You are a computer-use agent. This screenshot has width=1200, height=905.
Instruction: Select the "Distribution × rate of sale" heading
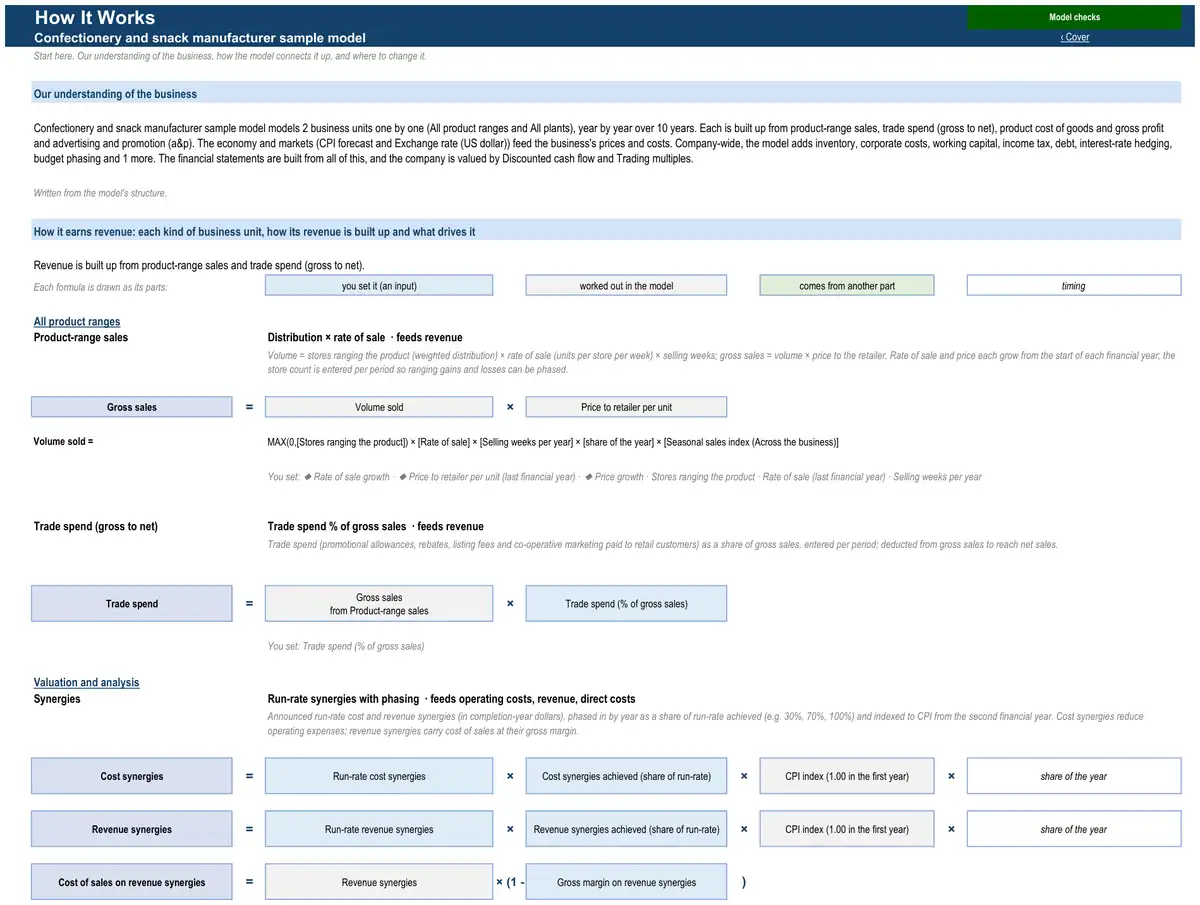click(326, 338)
